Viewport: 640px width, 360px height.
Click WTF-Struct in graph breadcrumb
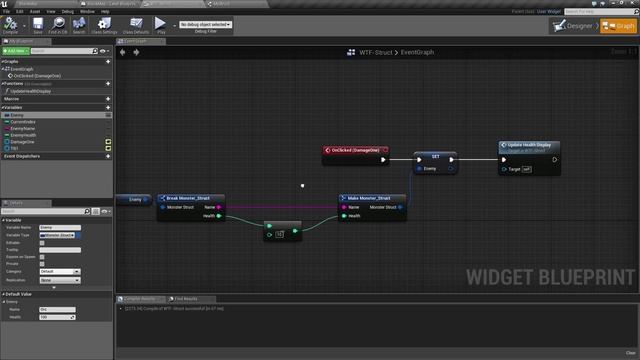pos(376,52)
